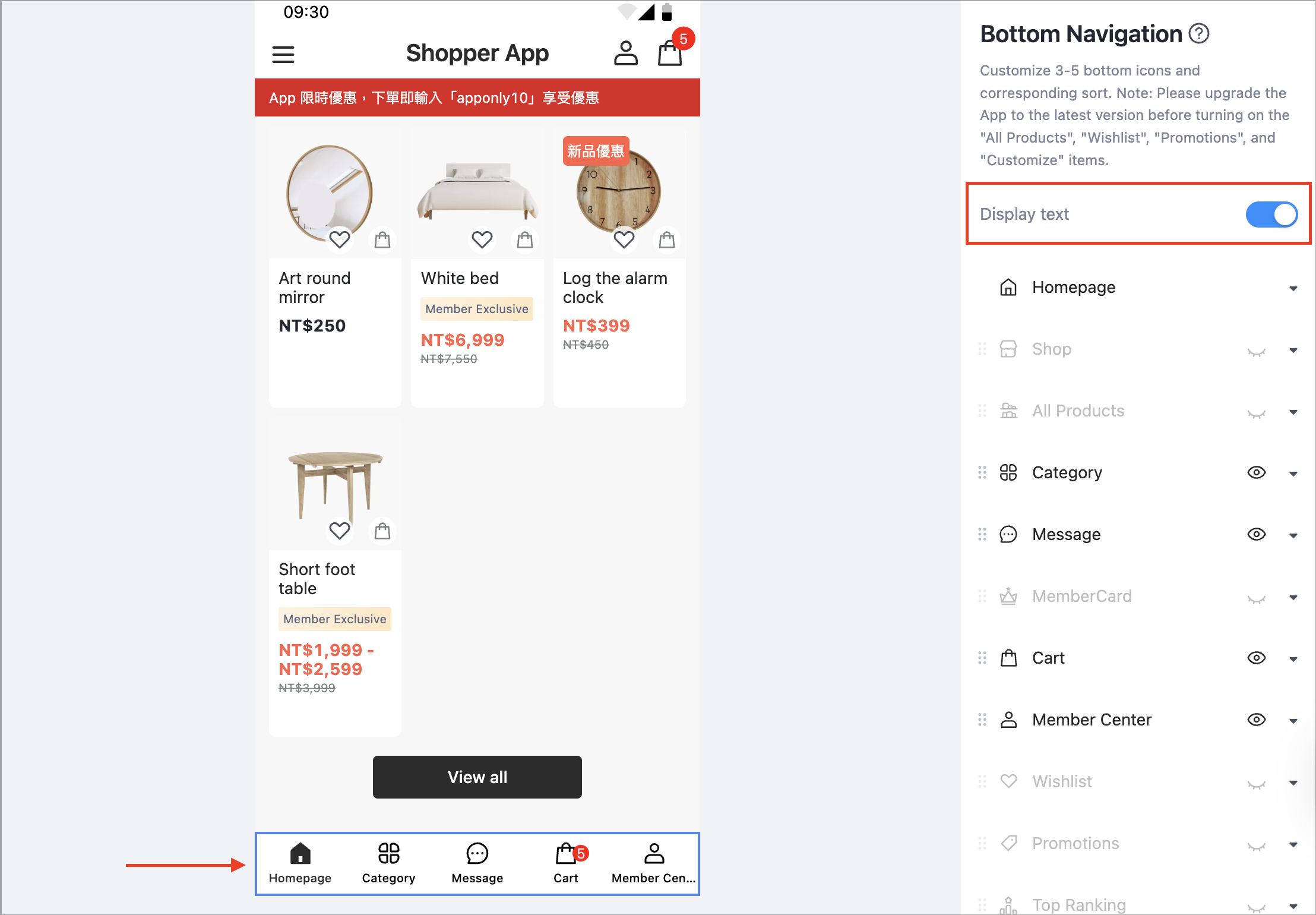Expand the Wishlist row dropdown arrow

click(1293, 783)
